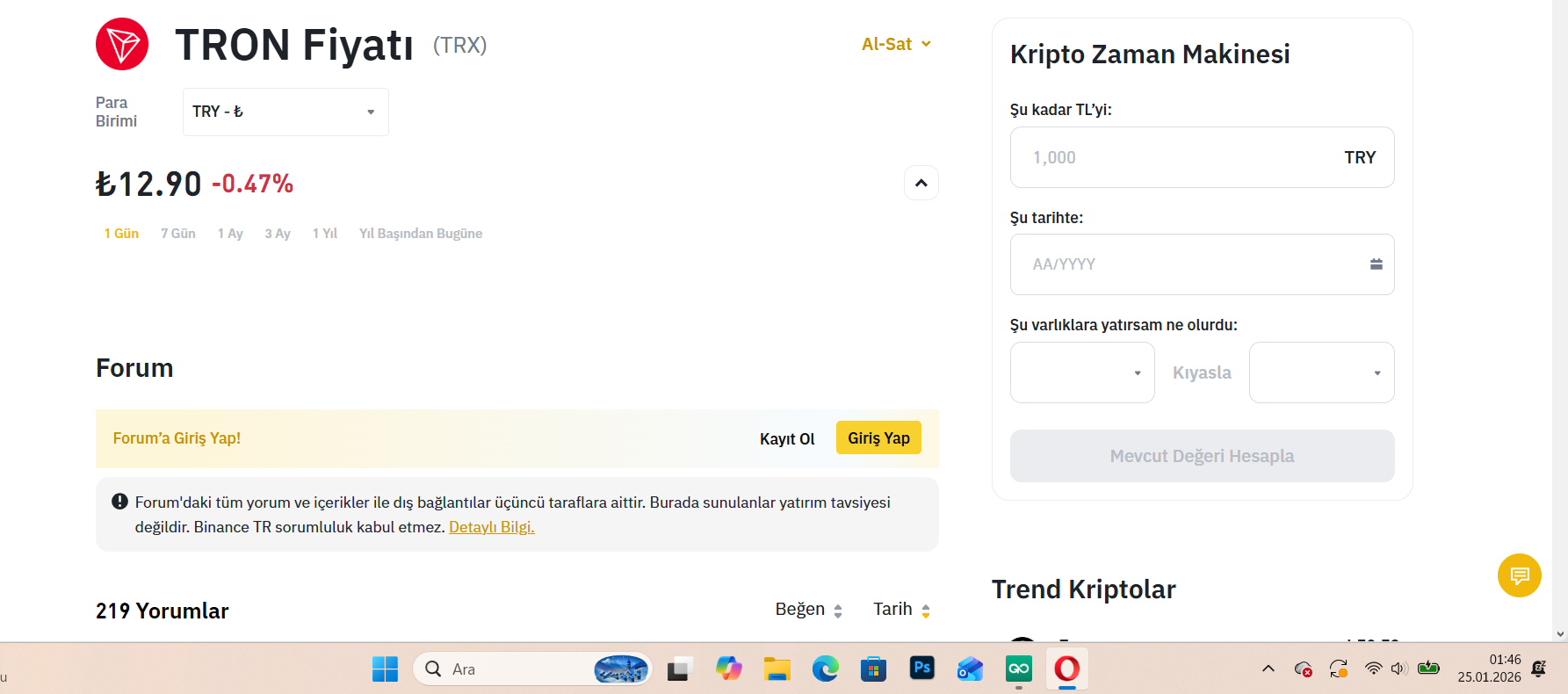
Task: Click the Giriş Yap button
Action: click(878, 437)
